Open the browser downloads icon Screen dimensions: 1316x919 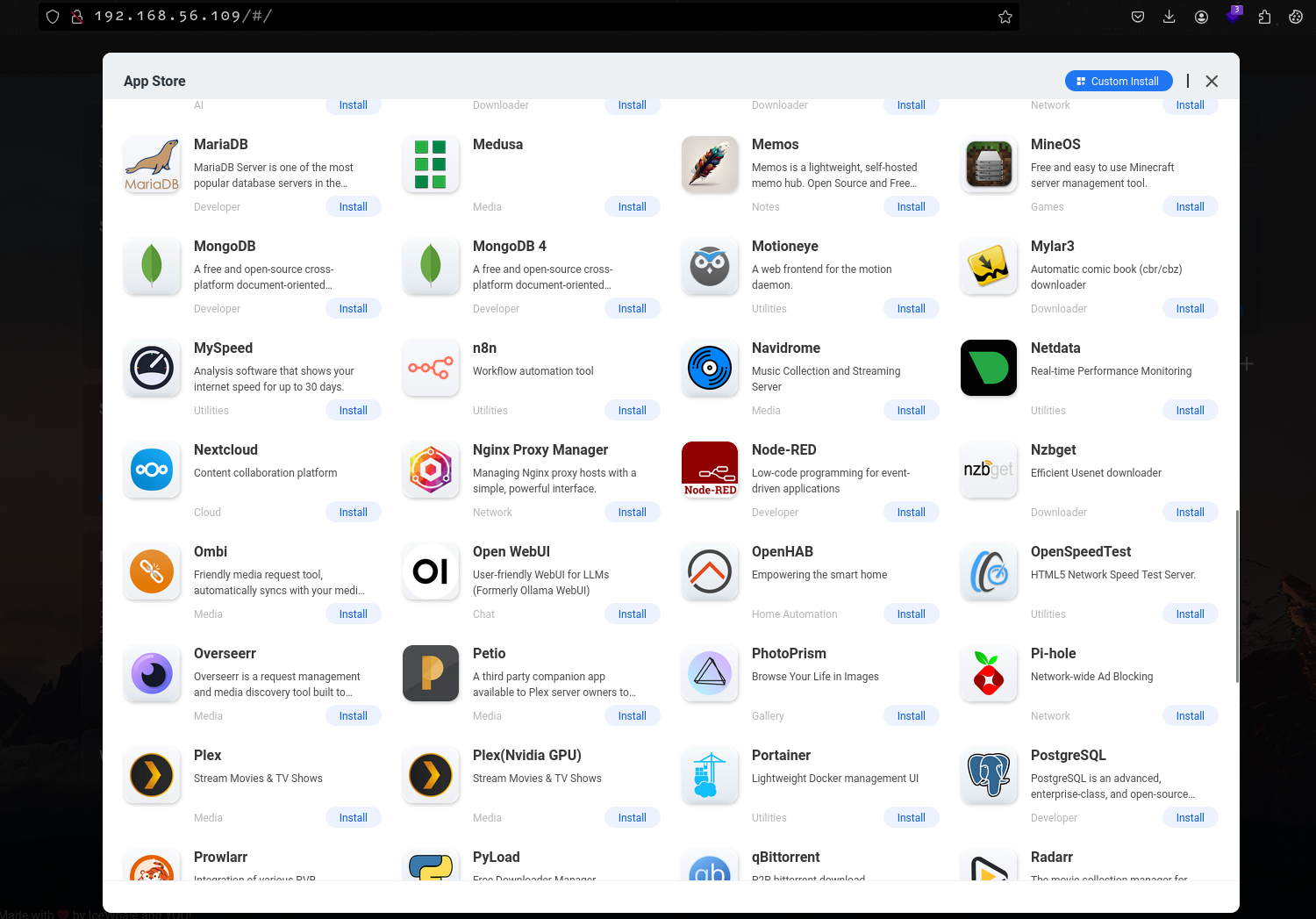pyautogui.click(x=1169, y=17)
